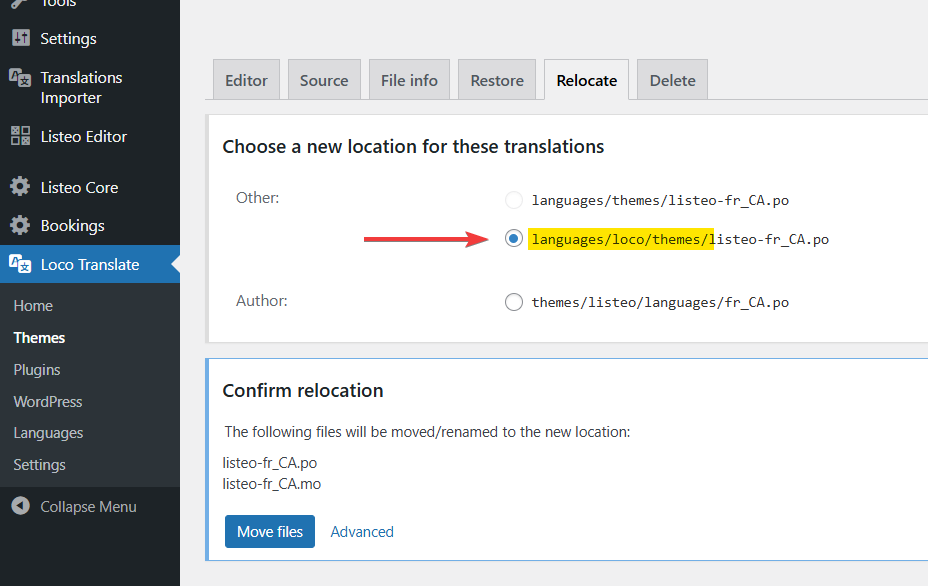The image size is (928, 586).
Task: Select languages/themes/listeo-fr_CA.po radio option
Action: click(x=514, y=200)
